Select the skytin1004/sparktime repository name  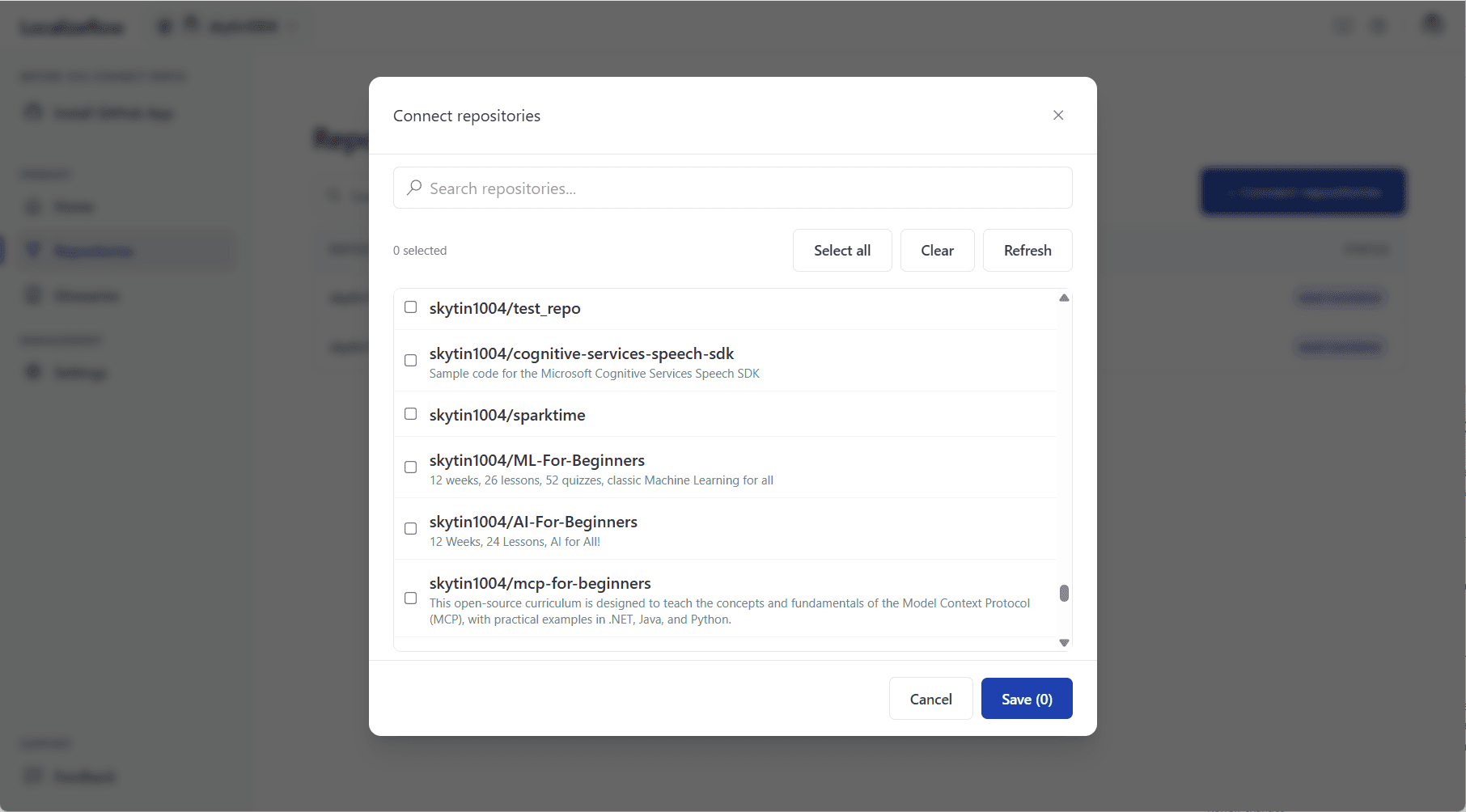pos(507,415)
